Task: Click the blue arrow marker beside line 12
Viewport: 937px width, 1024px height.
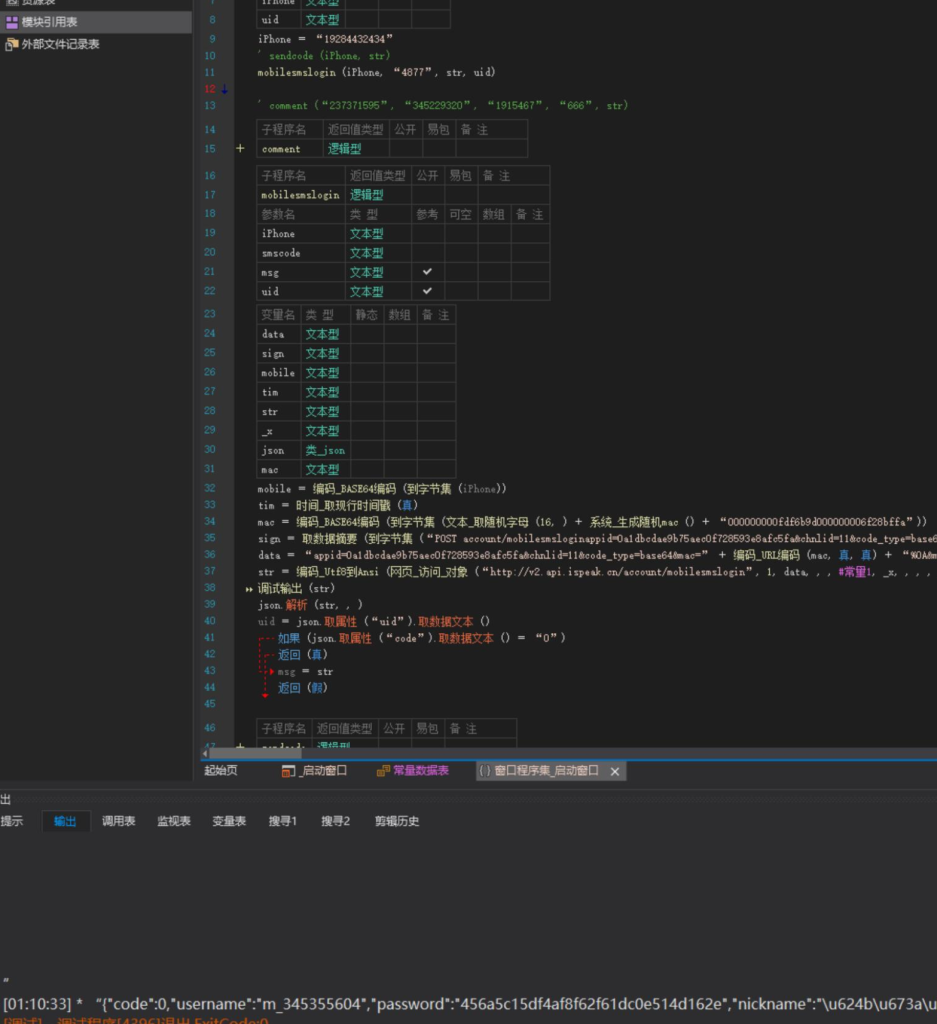Action: pos(224,89)
